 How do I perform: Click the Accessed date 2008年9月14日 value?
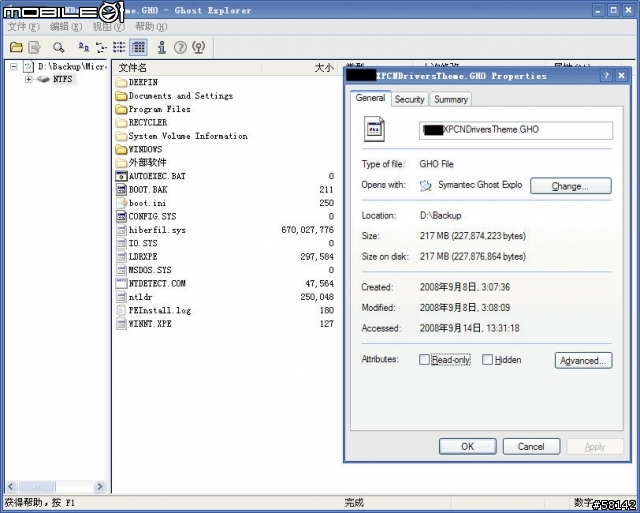[x=469, y=328]
